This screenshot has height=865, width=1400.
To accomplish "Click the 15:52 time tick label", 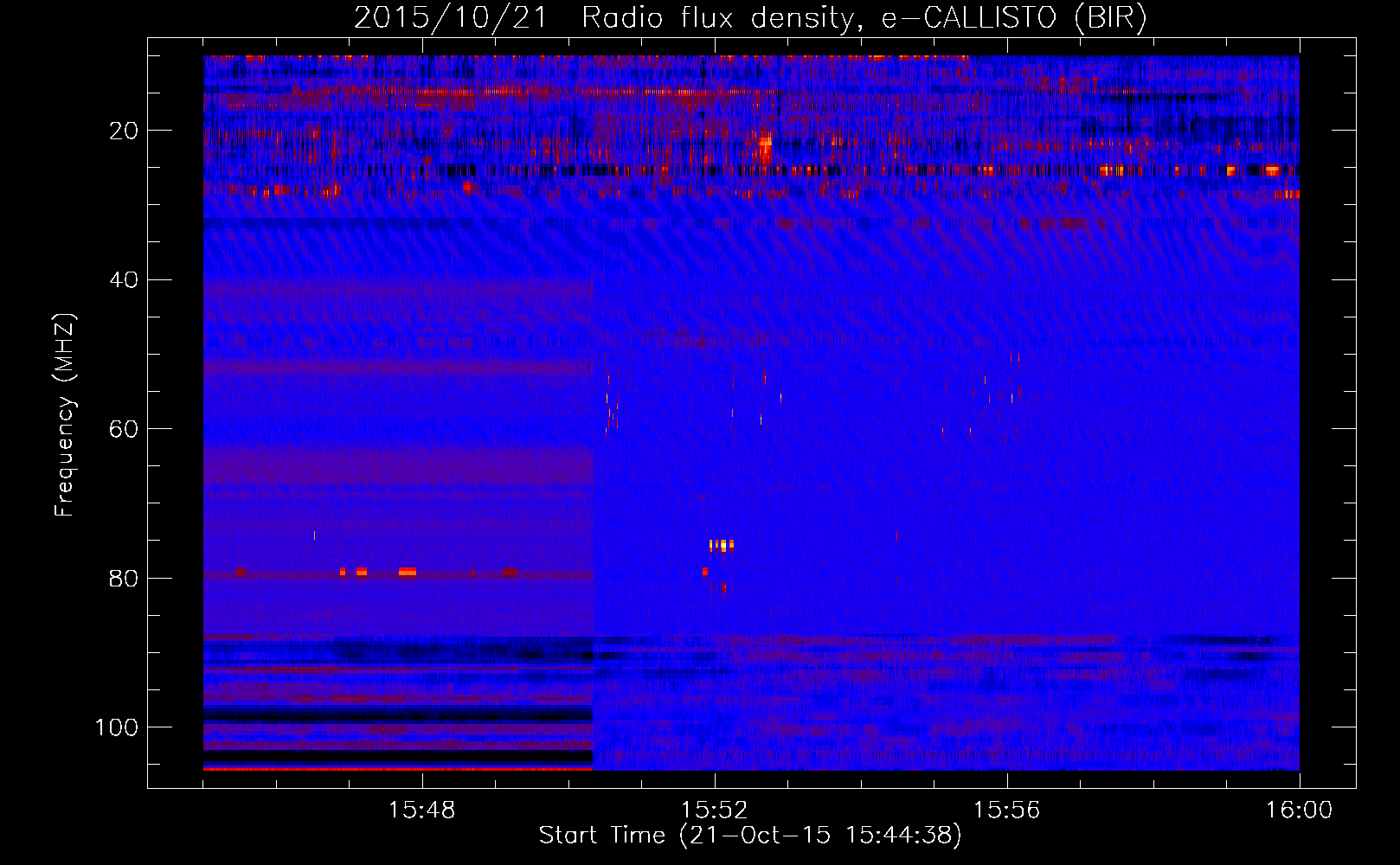I will pyautogui.click(x=715, y=811).
